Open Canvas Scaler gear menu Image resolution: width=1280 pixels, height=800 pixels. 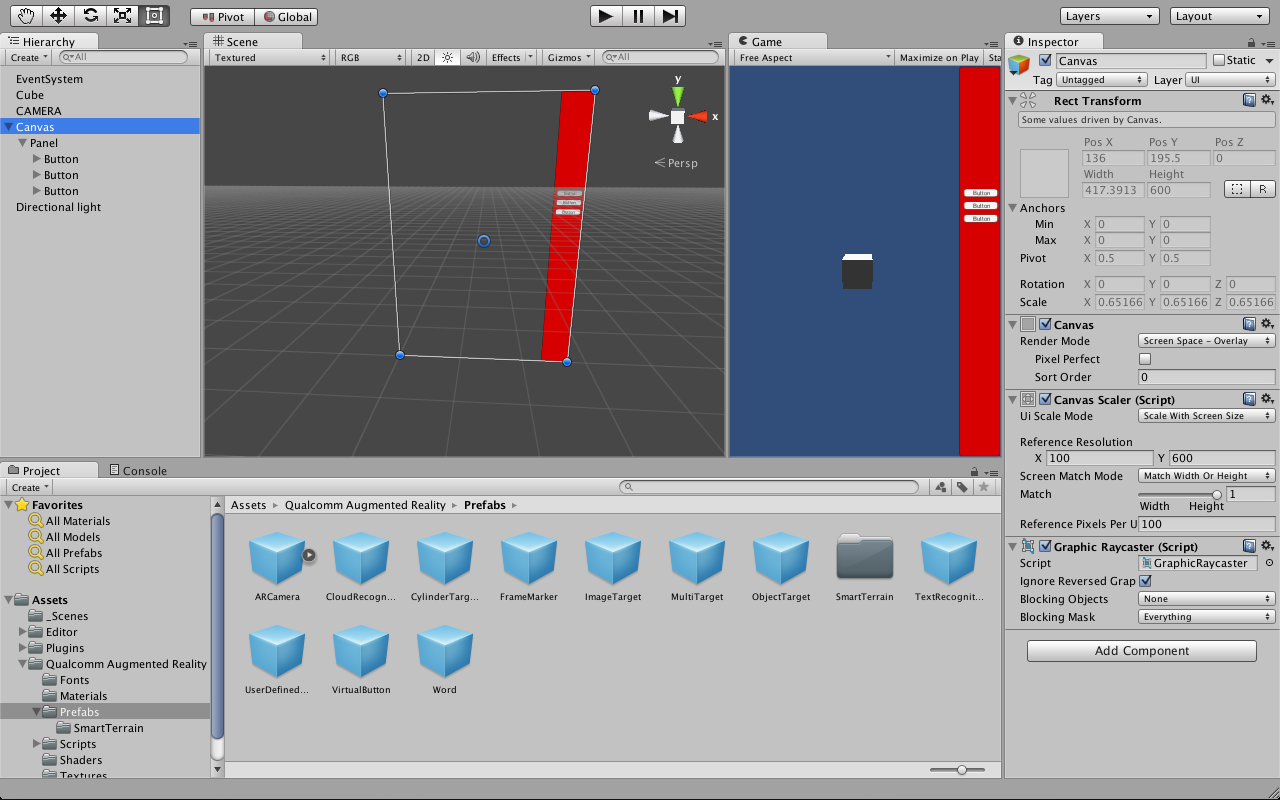[x=1267, y=399]
